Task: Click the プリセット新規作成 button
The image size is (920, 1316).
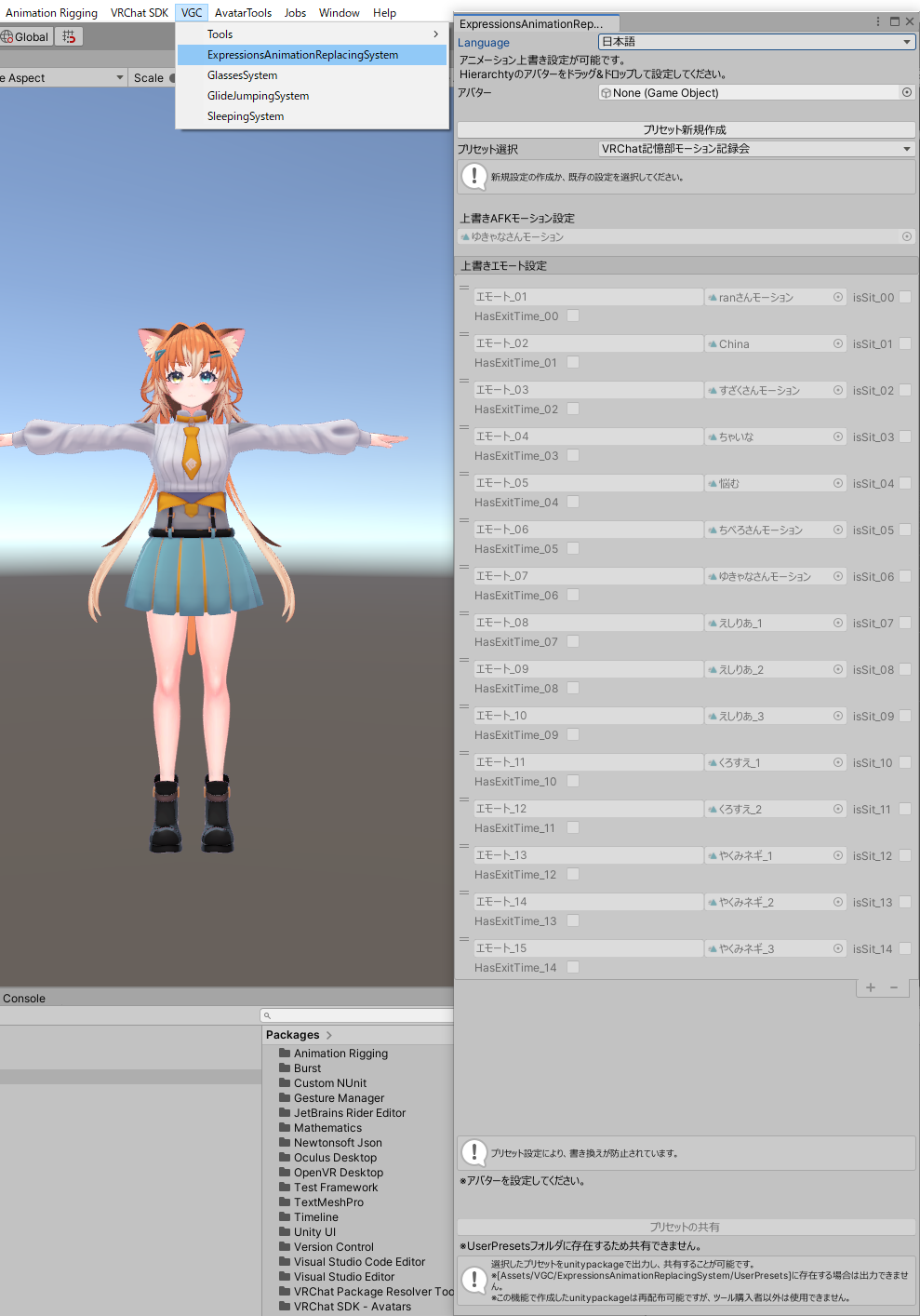Action: [x=686, y=129]
